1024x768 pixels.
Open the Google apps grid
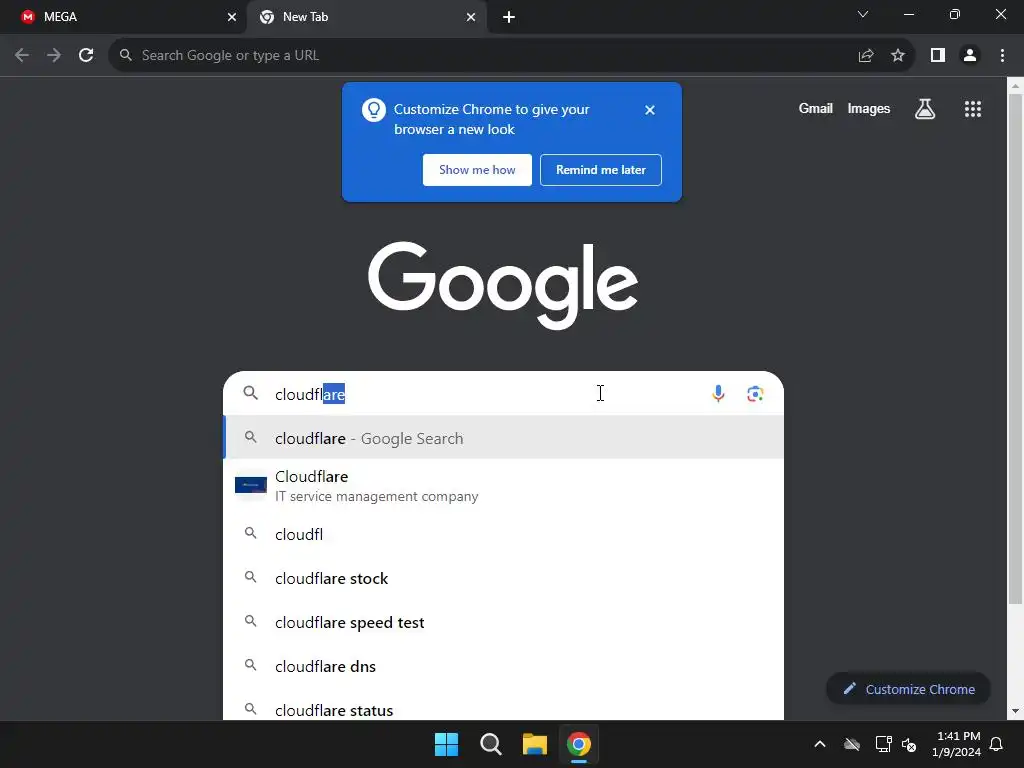[973, 109]
